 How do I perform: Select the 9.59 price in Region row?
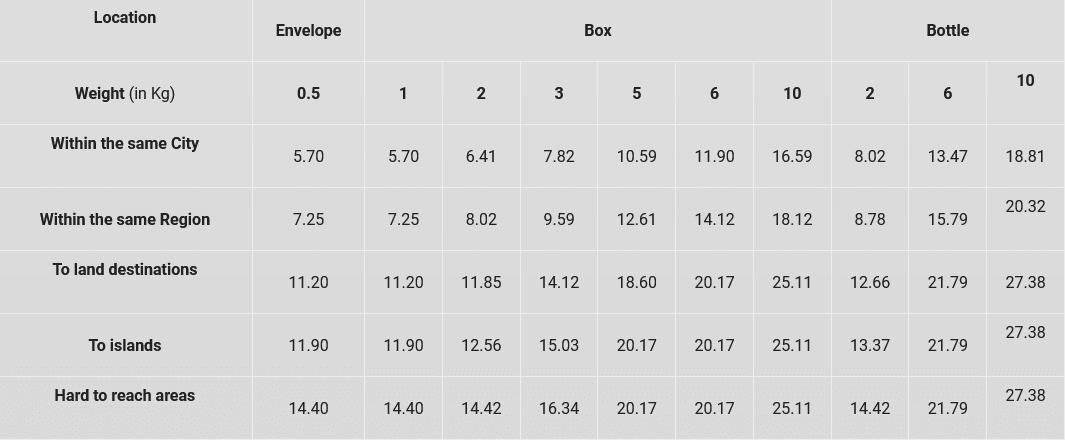click(x=559, y=220)
